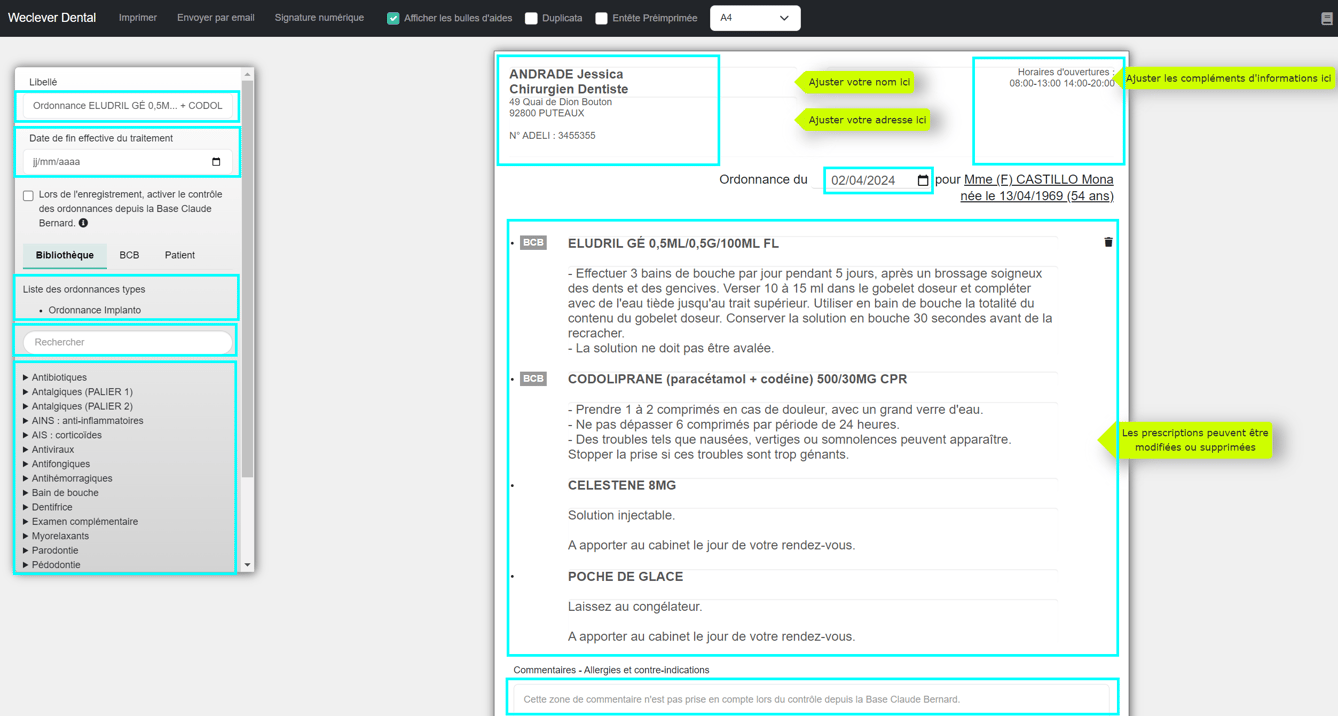Open calendar picker for ordonnance date

click(x=922, y=181)
